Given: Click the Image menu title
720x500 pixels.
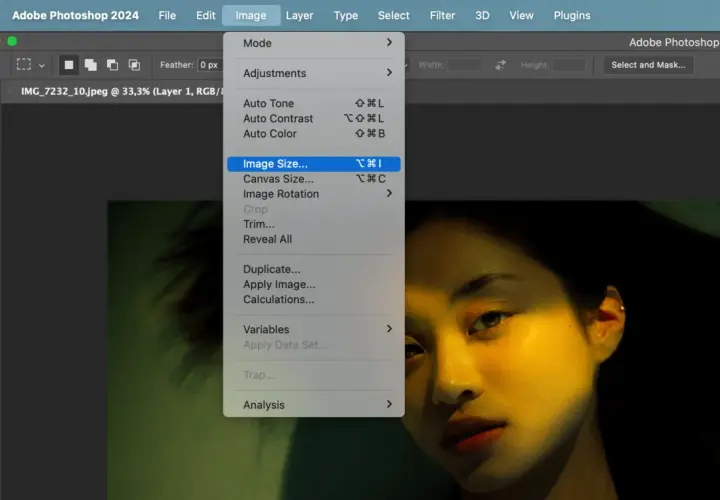Looking at the screenshot, I should tap(251, 16).
